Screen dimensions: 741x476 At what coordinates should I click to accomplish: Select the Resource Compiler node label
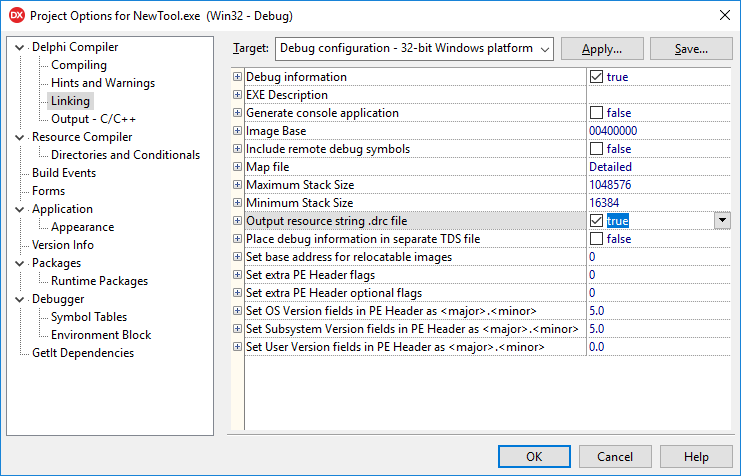pyautogui.click(x=82, y=137)
